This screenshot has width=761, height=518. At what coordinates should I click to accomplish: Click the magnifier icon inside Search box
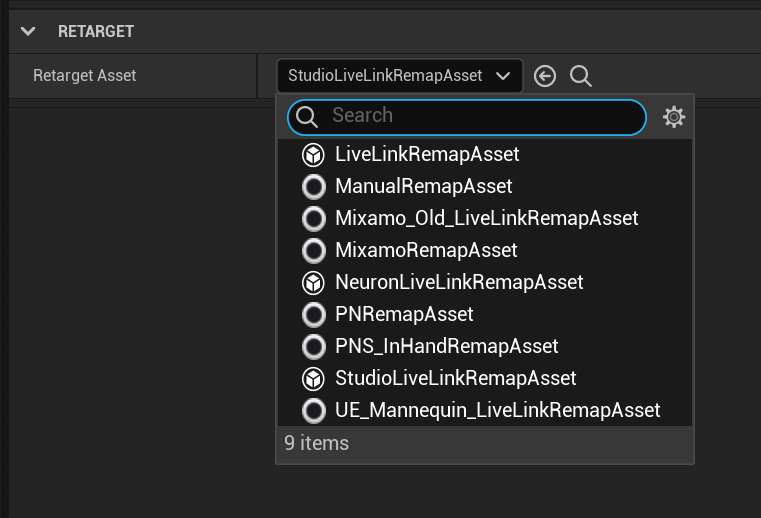(x=307, y=117)
